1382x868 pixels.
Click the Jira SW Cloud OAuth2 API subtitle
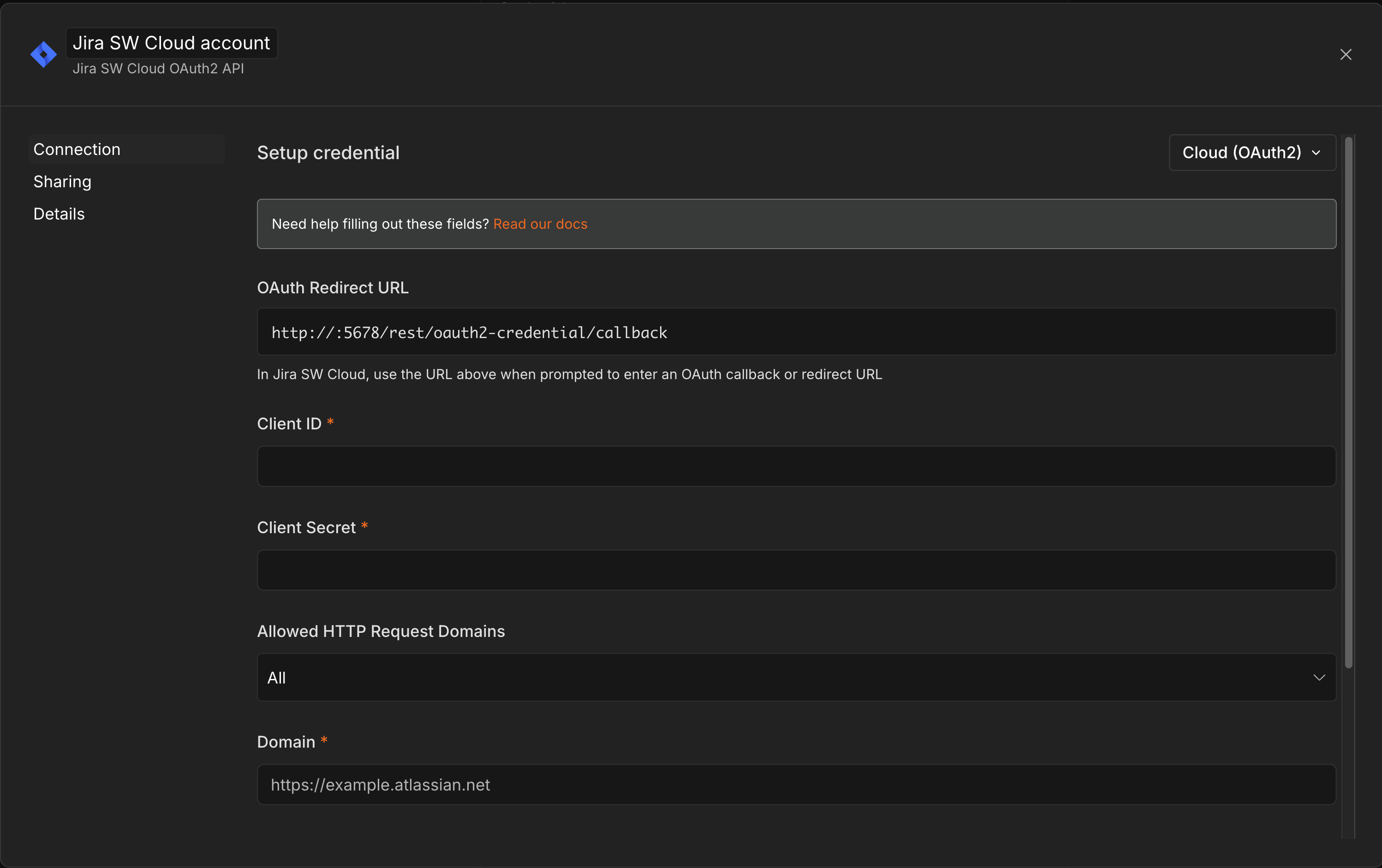(x=158, y=69)
